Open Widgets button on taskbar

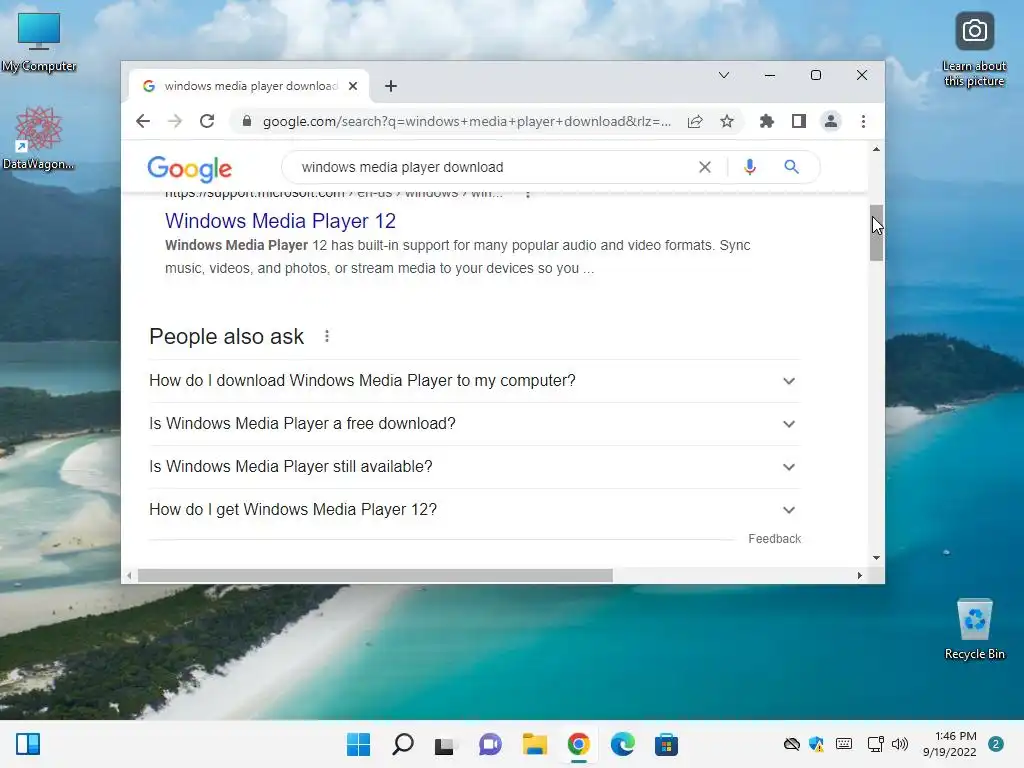pos(28,744)
